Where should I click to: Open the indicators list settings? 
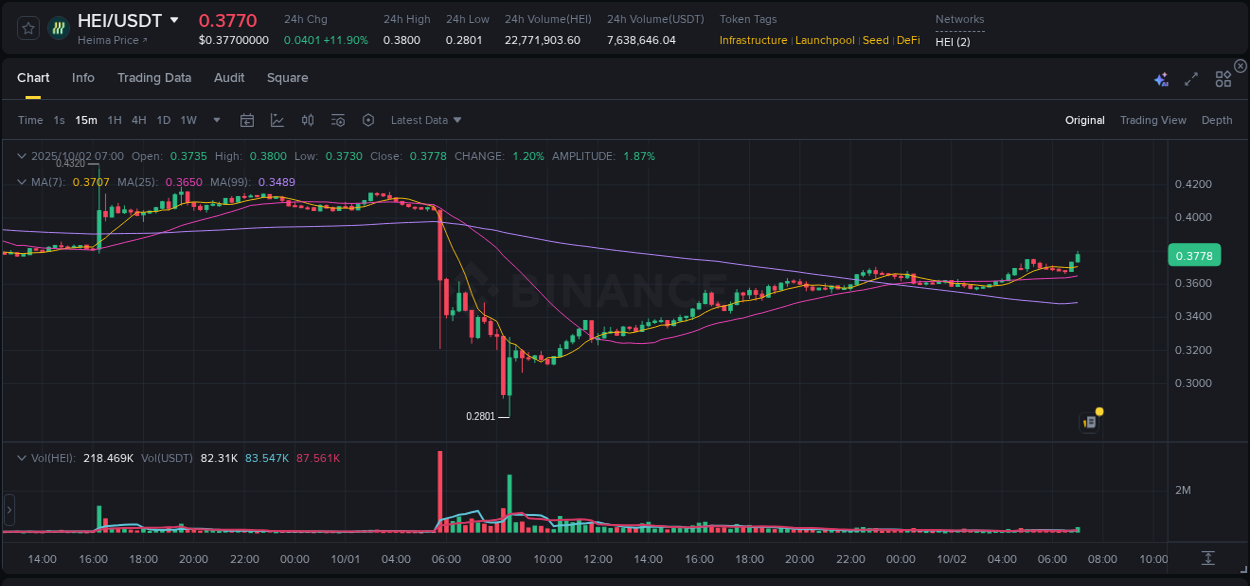pyautogui.click(x=338, y=120)
